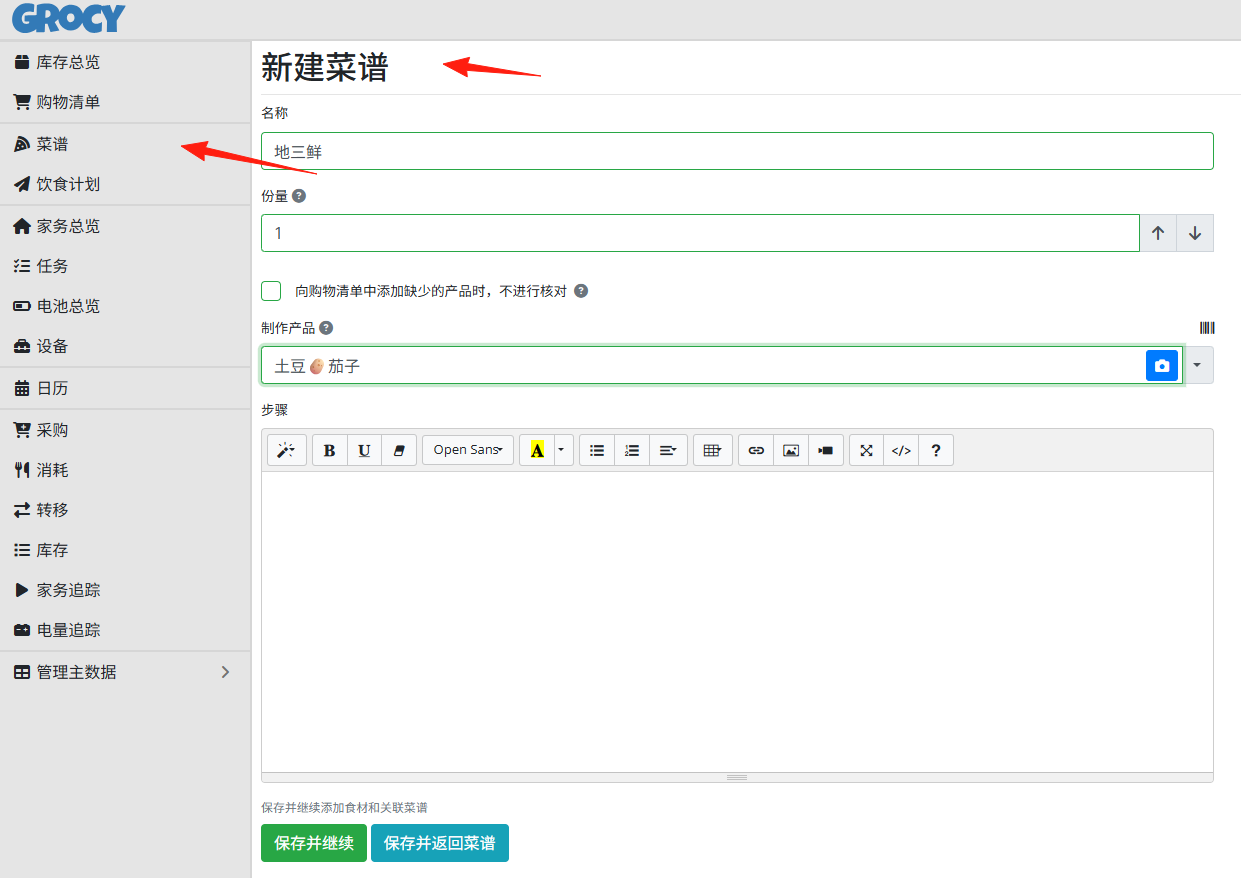Go to 菜谱 in sidebar
The height and width of the screenshot is (878, 1241).
tap(125, 144)
